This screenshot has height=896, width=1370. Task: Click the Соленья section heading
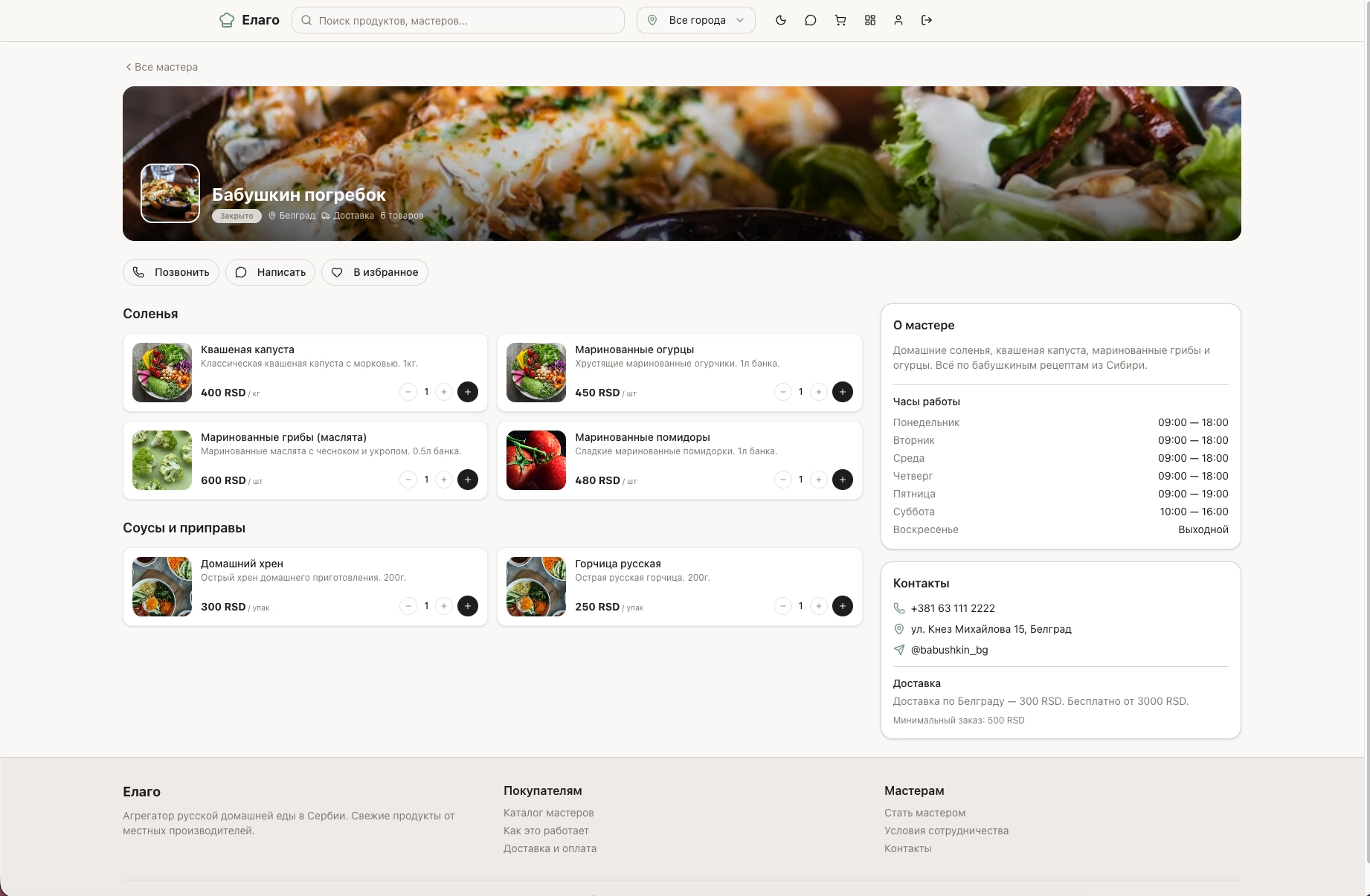[150, 314]
